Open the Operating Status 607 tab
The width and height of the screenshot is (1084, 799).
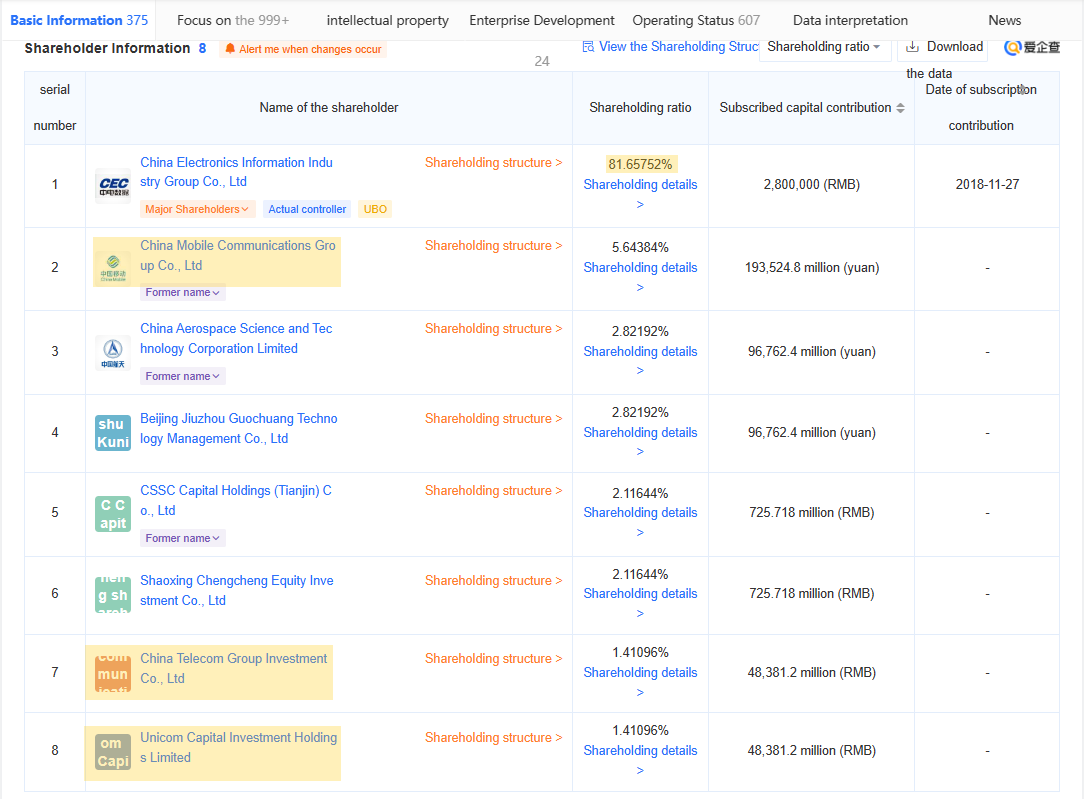pyautogui.click(x=696, y=20)
